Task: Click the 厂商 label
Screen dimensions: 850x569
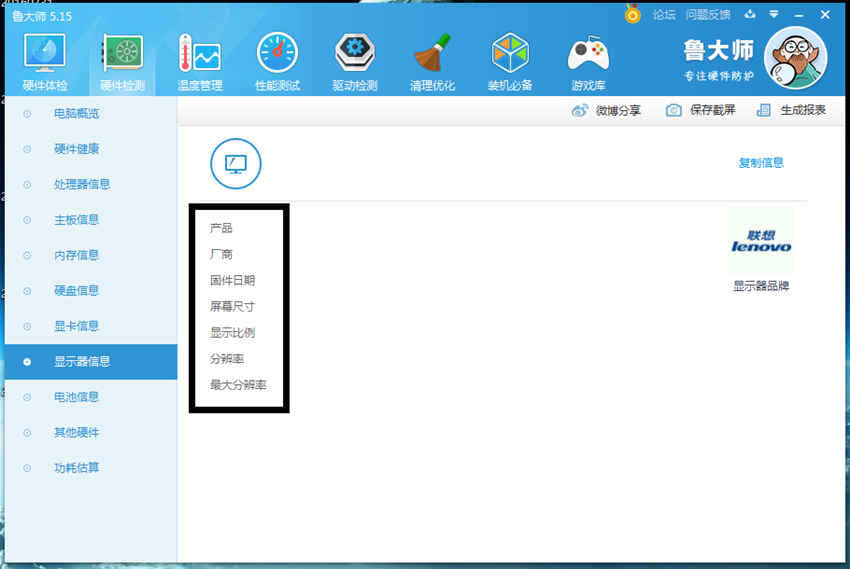Action: click(x=221, y=254)
